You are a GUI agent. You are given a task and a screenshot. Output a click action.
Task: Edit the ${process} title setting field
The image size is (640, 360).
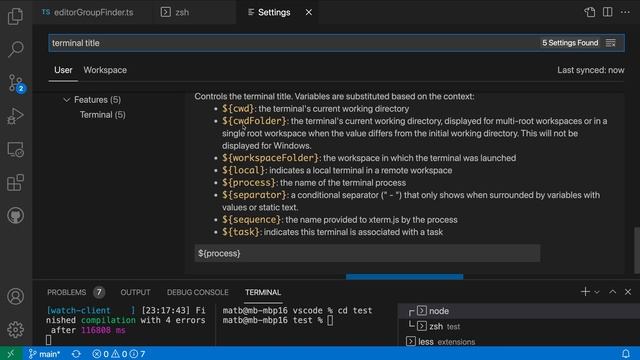(367, 253)
